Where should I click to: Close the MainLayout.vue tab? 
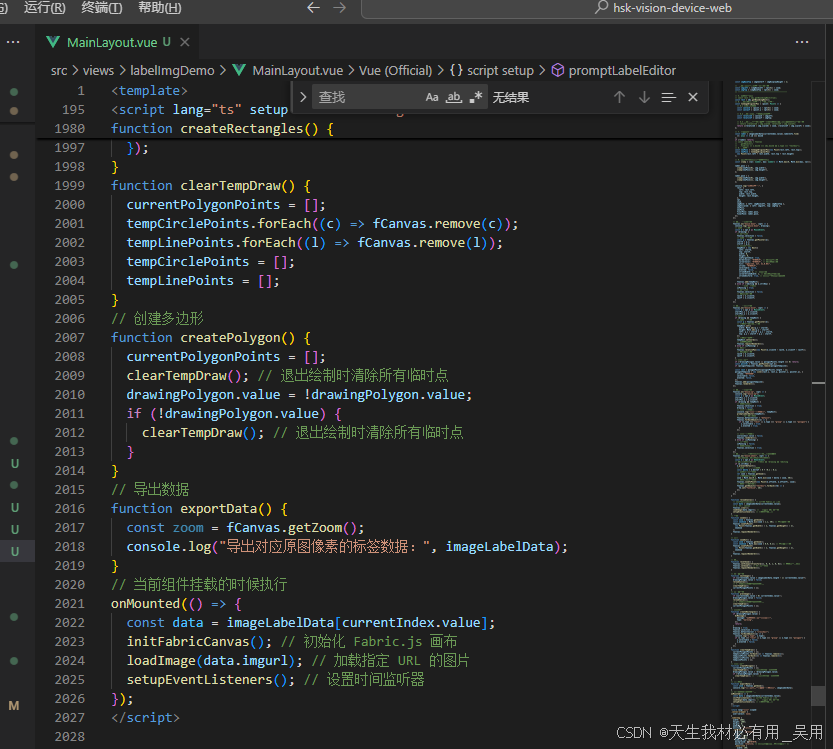tap(184, 42)
